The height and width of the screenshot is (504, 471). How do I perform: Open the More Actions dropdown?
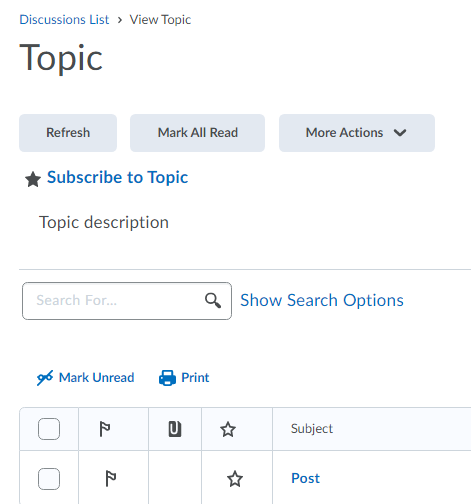[357, 133]
